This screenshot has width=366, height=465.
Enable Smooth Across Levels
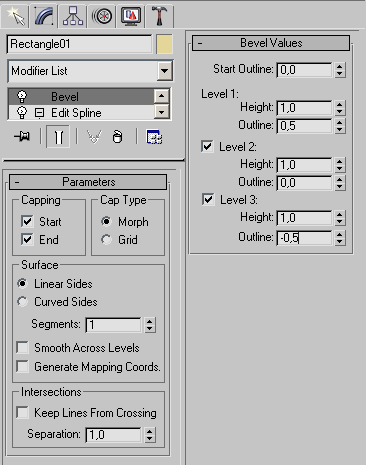[23, 347]
